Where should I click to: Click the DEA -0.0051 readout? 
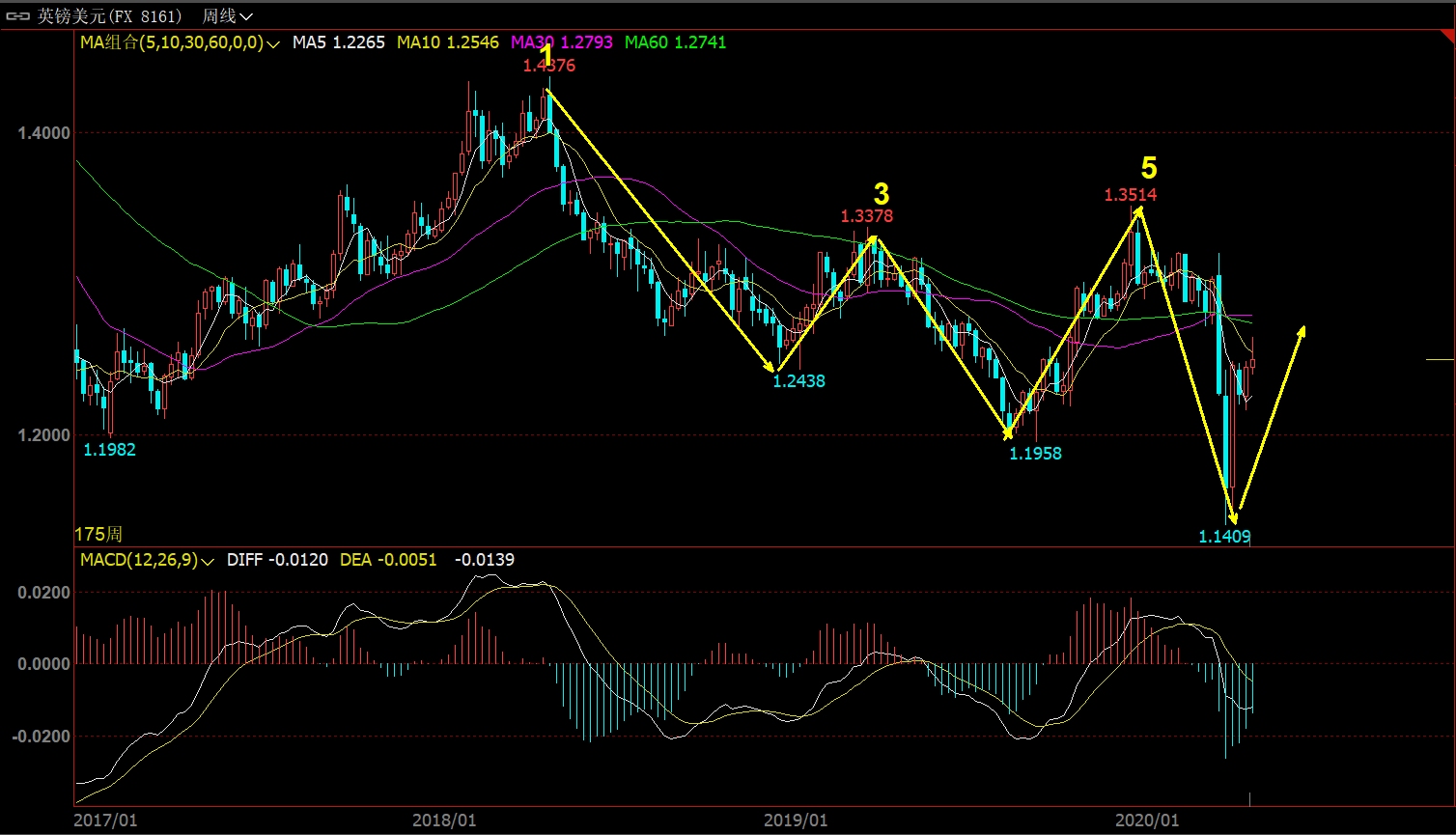point(389,560)
